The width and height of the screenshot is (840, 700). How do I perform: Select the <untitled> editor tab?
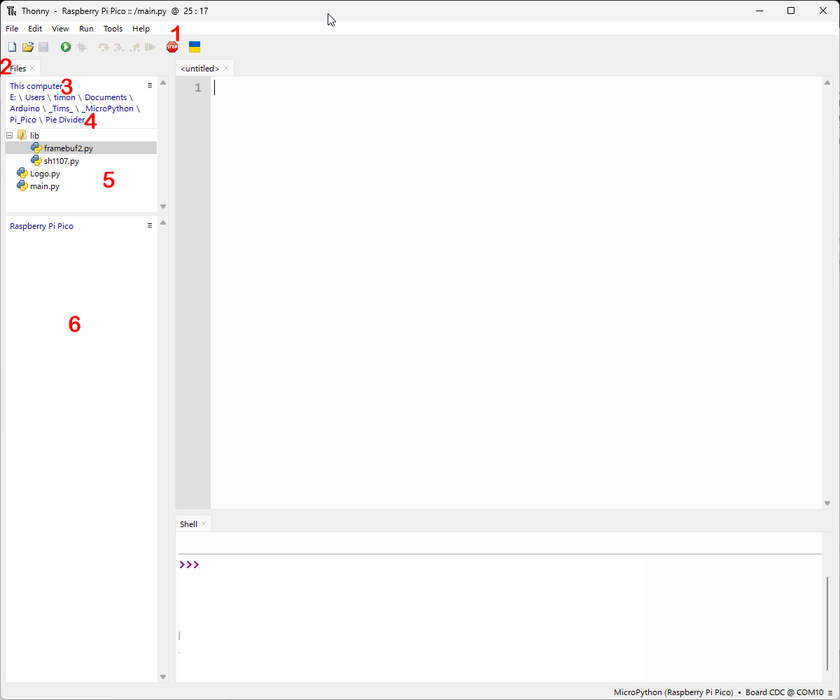[x=200, y=69]
